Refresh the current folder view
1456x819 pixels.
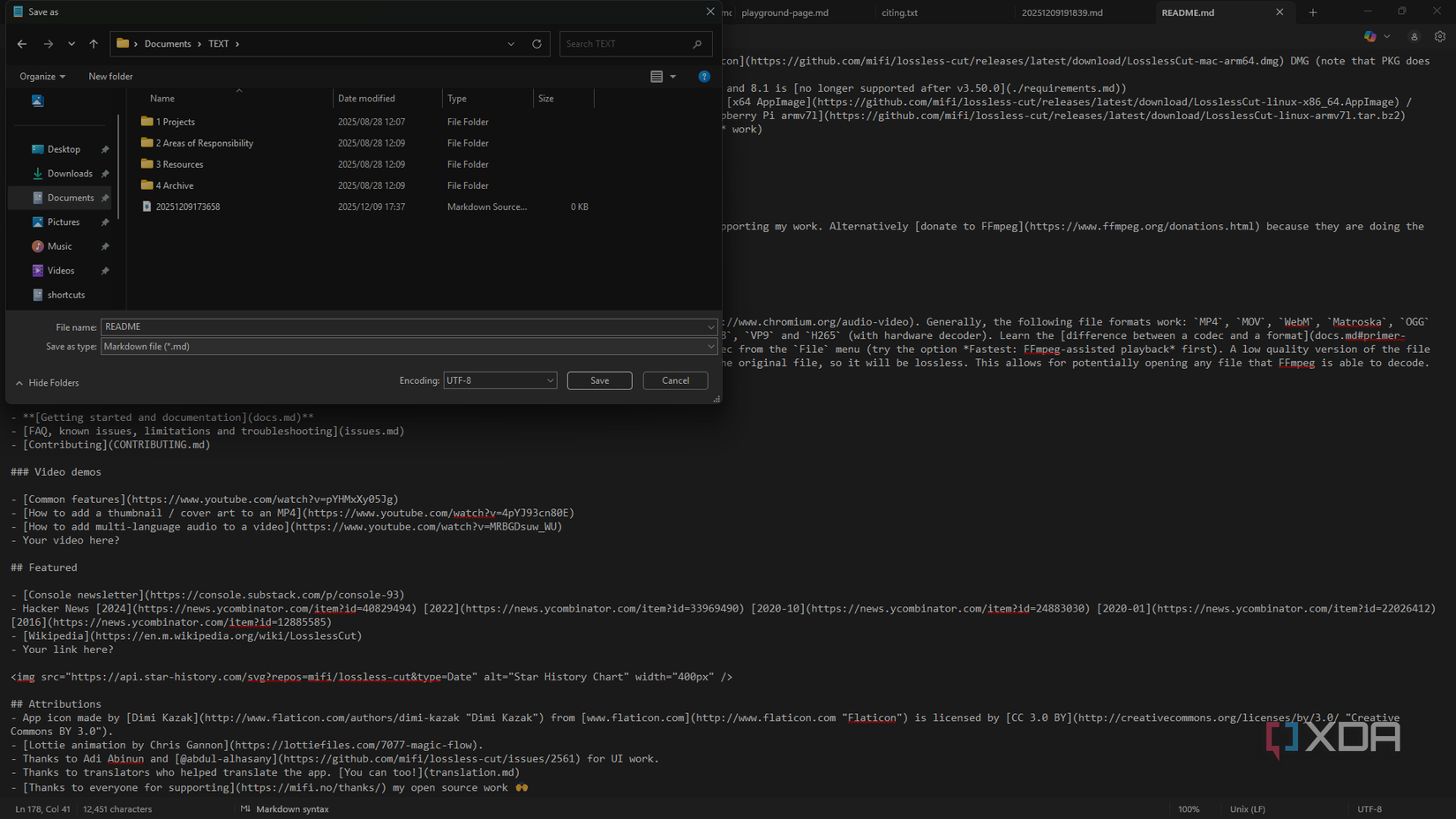(x=537, y=43)
